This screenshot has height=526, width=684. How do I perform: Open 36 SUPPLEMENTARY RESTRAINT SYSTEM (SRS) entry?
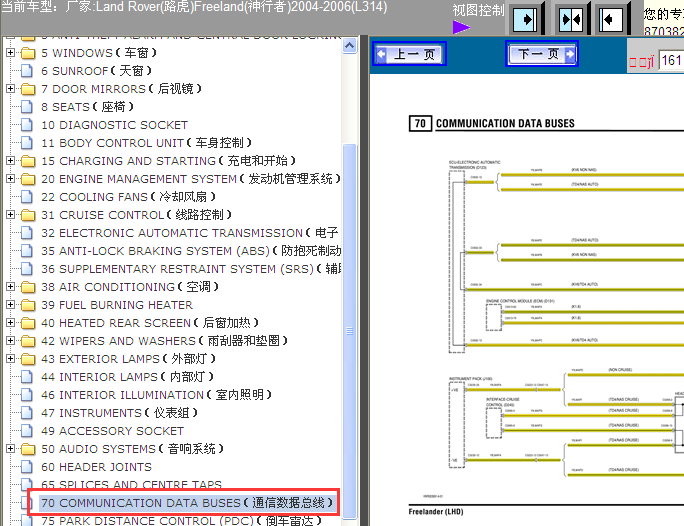click(x=191, y=269)
